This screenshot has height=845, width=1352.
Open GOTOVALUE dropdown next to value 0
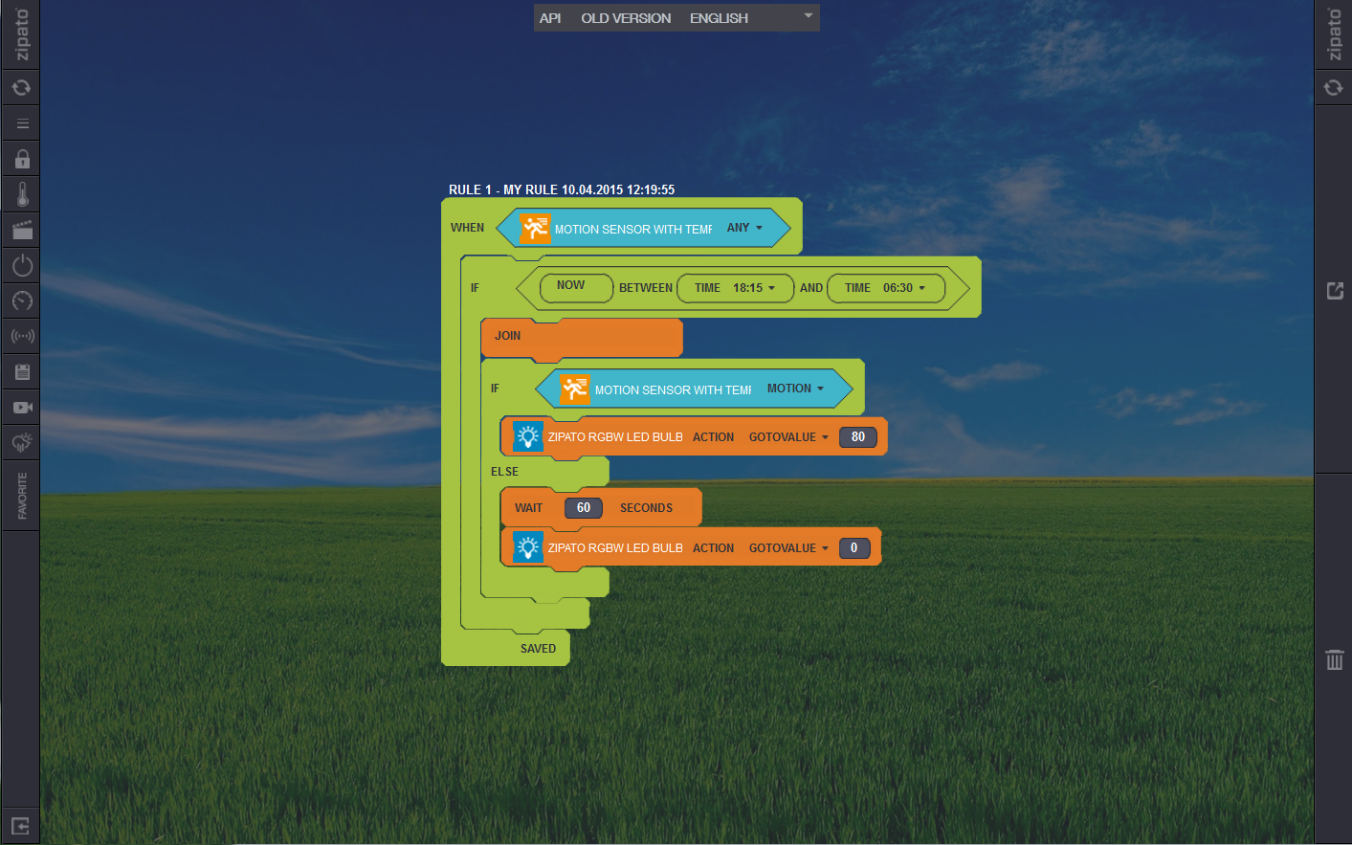click(789, 548)
